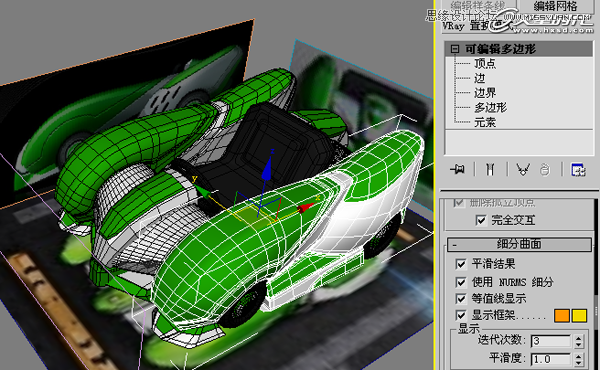The height and width of the screenshot is (370, 600).
Task: Open the yellow cage color swatch
Action: 579,316
